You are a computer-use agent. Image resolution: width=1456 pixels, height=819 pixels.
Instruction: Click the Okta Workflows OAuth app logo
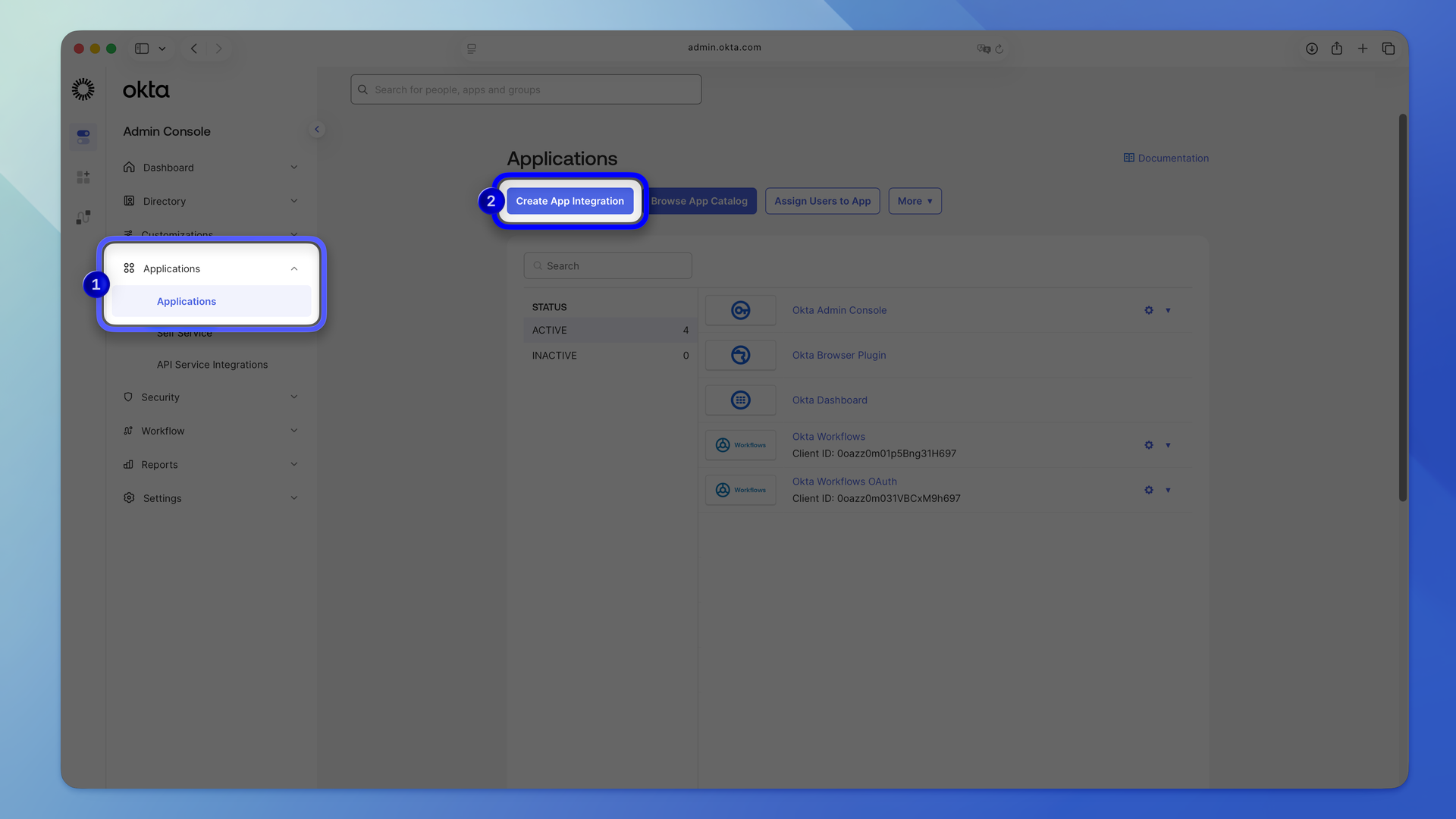click(x=741, y=490)
